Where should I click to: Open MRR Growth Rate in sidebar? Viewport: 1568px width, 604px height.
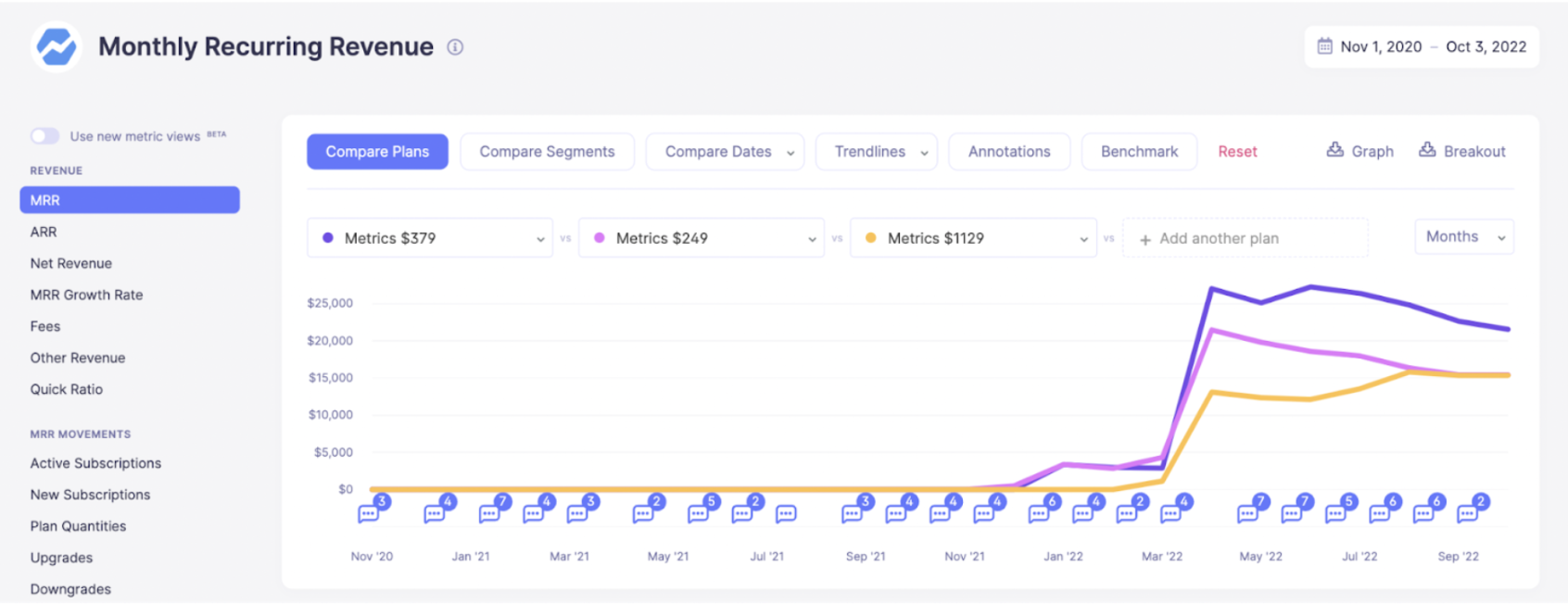[86, 295]
